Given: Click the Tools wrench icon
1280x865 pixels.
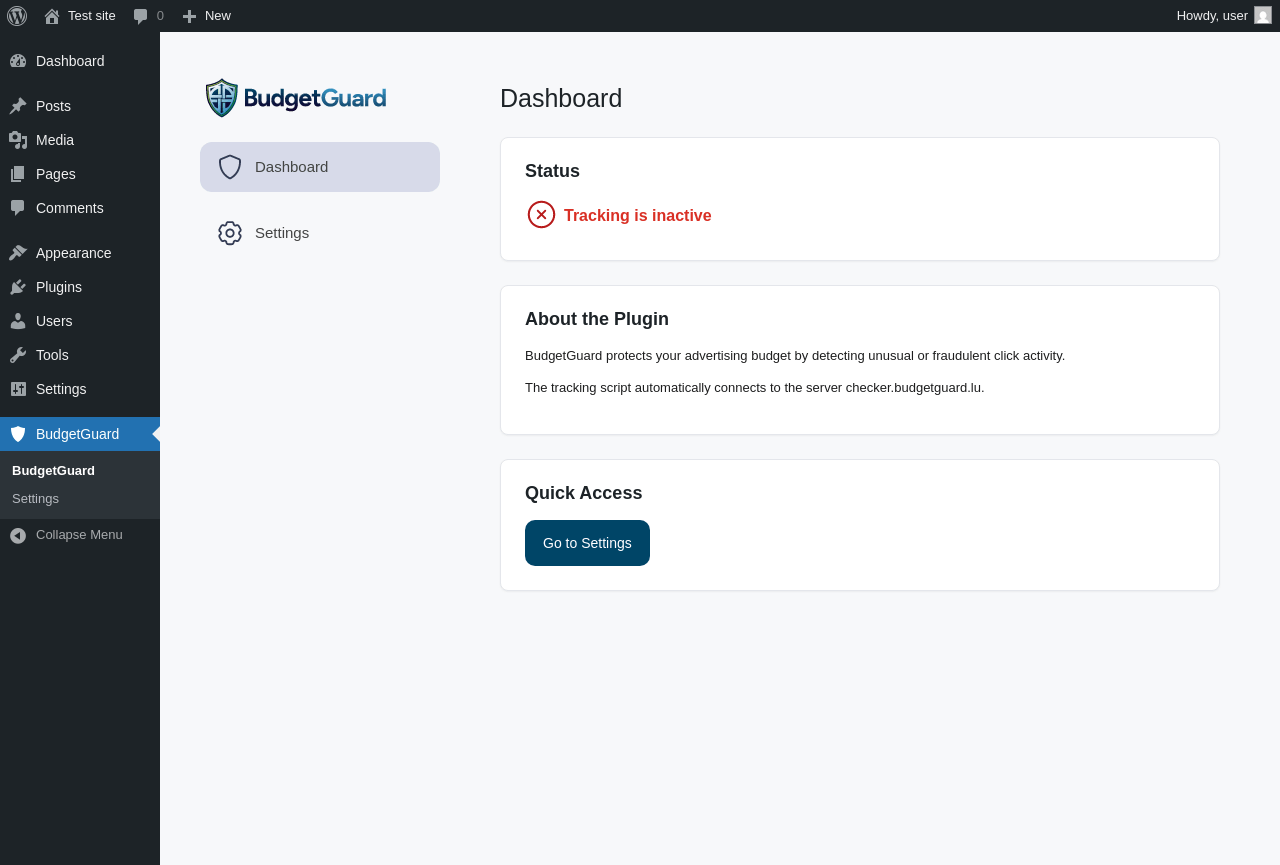Looking at the screenshot, I should coord(18,355).
